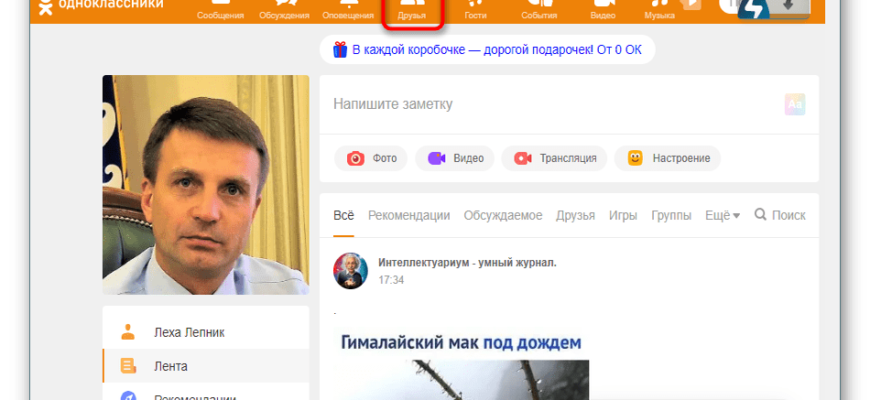
Task: Open Оповещения notifications
Action: point(348,10)
